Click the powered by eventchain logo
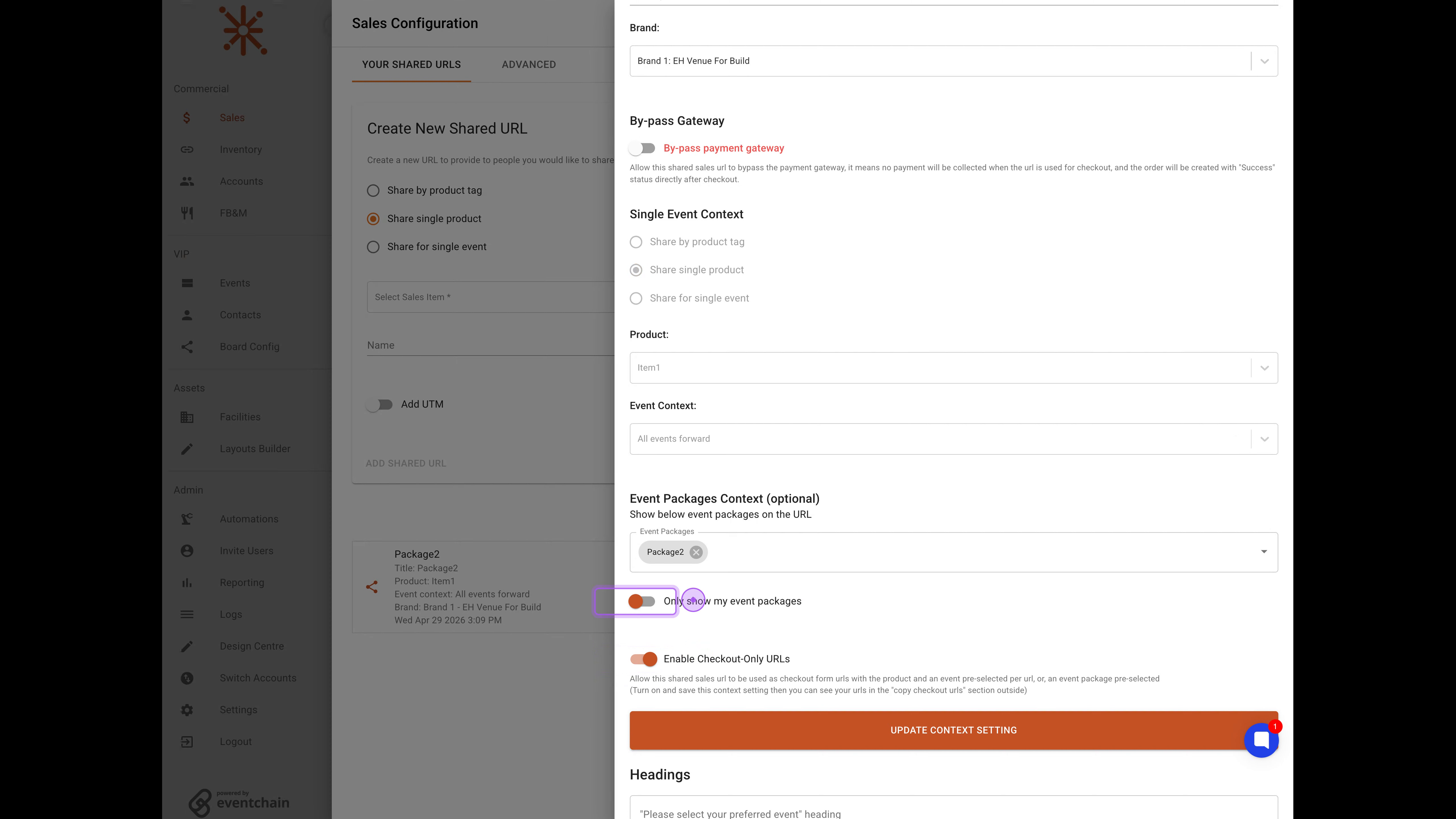Image resolution: width=1456 pixels, height=819 pixels. (x=239, y=803)
